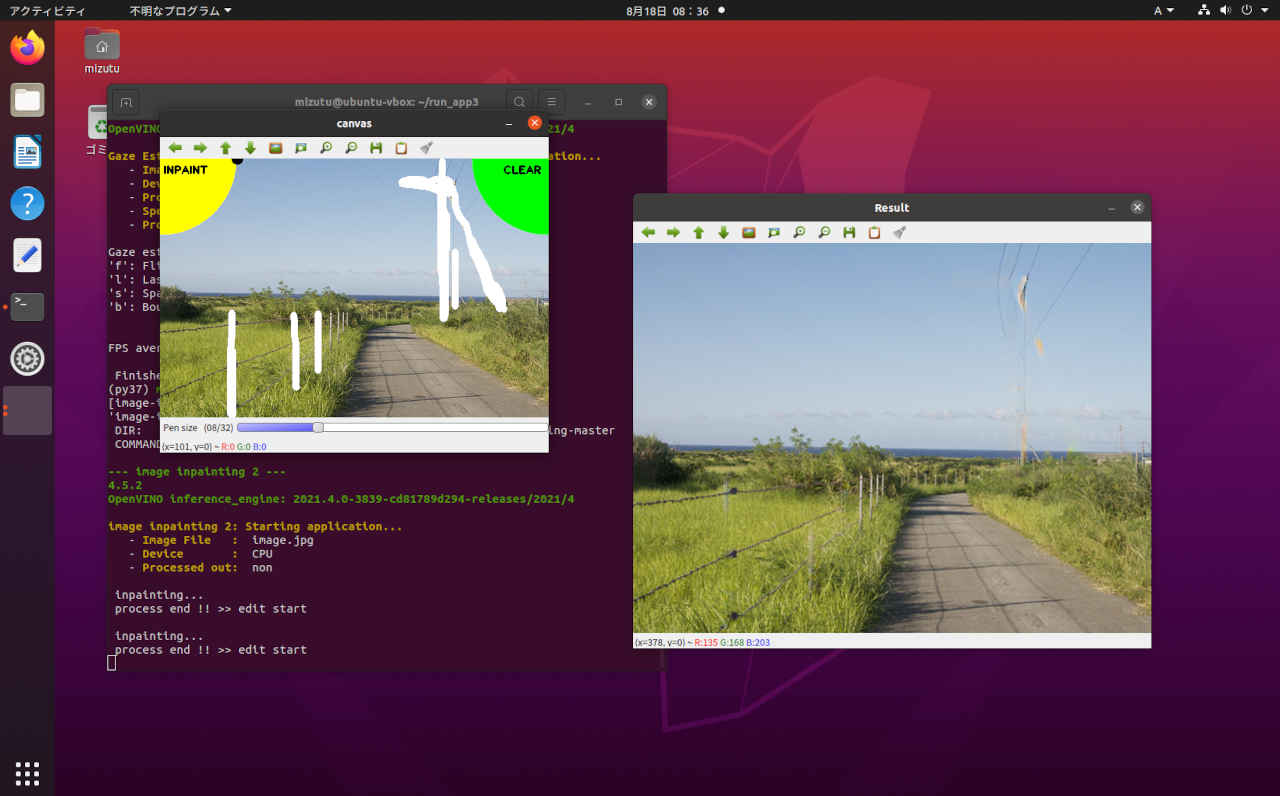The width and height of the screenshot is (1280, 796).
Task: Open the terminal hamburger menu
Action: coord(551,101)
